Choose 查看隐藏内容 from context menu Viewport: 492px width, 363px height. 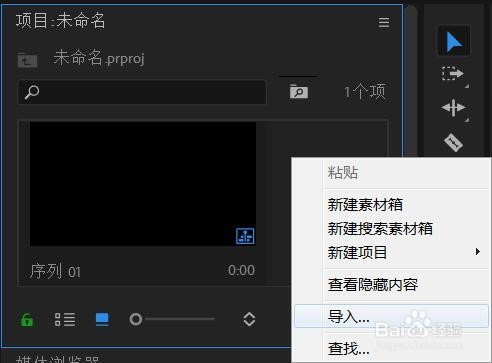(x=373, y=285)
